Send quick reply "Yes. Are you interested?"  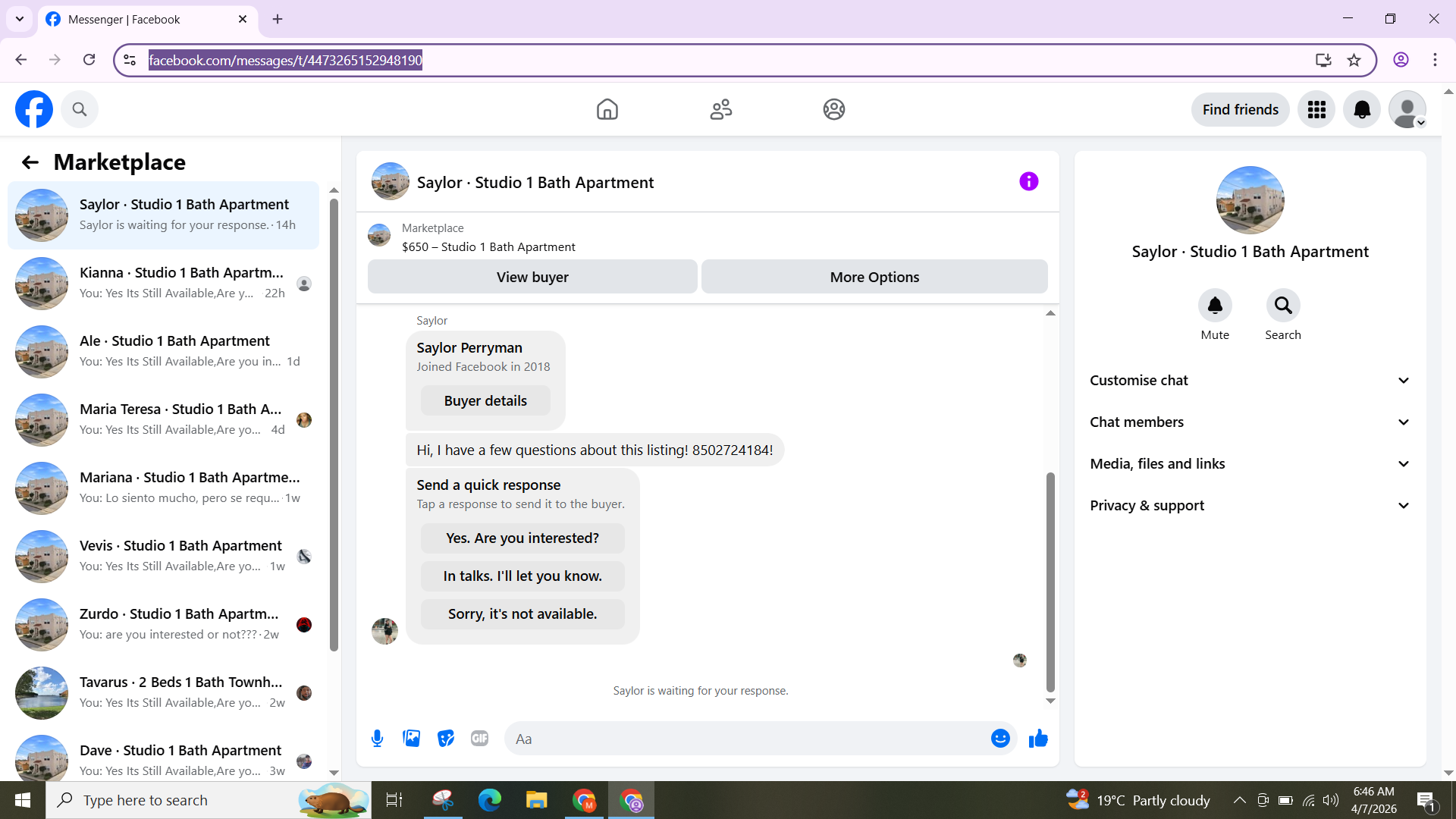[522, 538]
